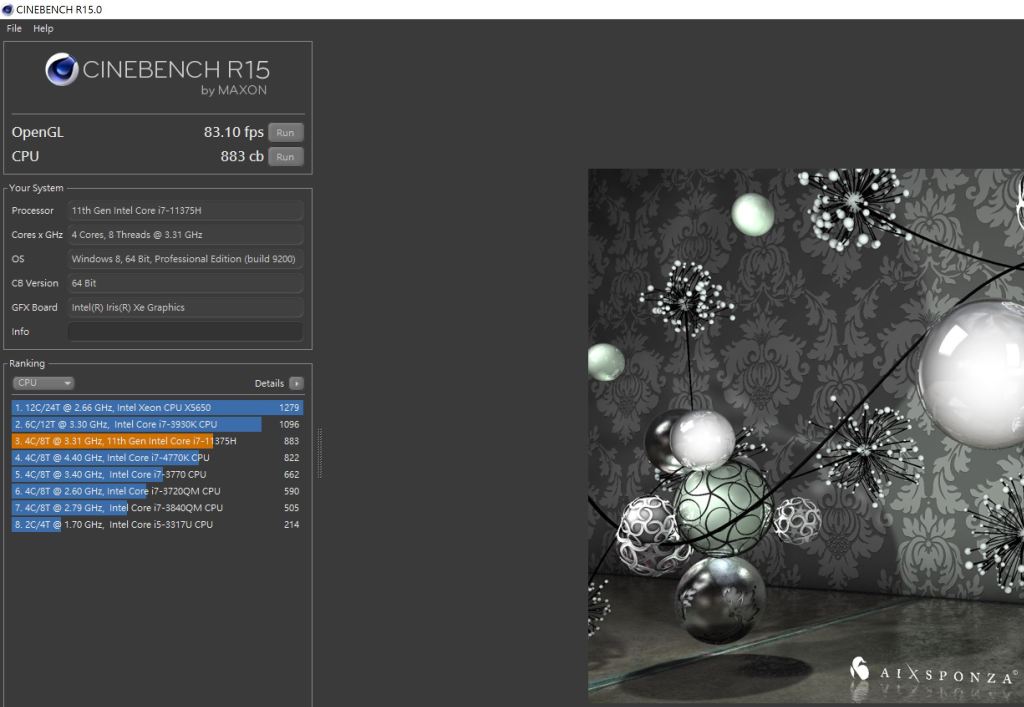1024x707 pixels.
Task: Run the CPU benchmark
Action: point(285,157)
